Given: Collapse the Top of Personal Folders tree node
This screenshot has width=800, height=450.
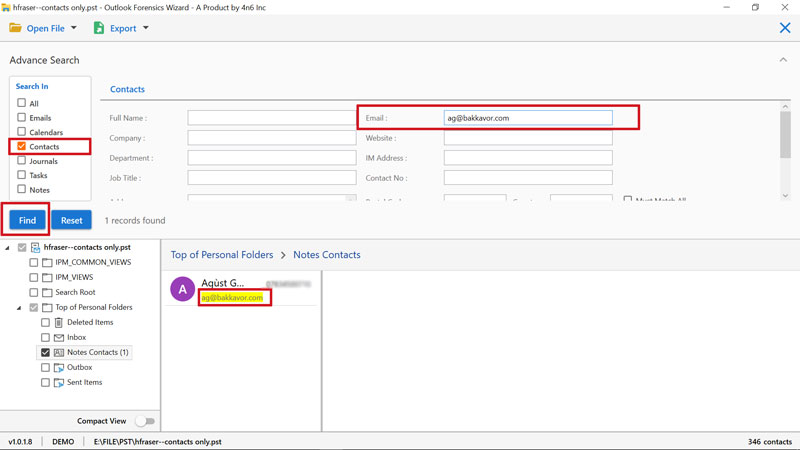Looking at the screenshot, I should coord(19,308).
